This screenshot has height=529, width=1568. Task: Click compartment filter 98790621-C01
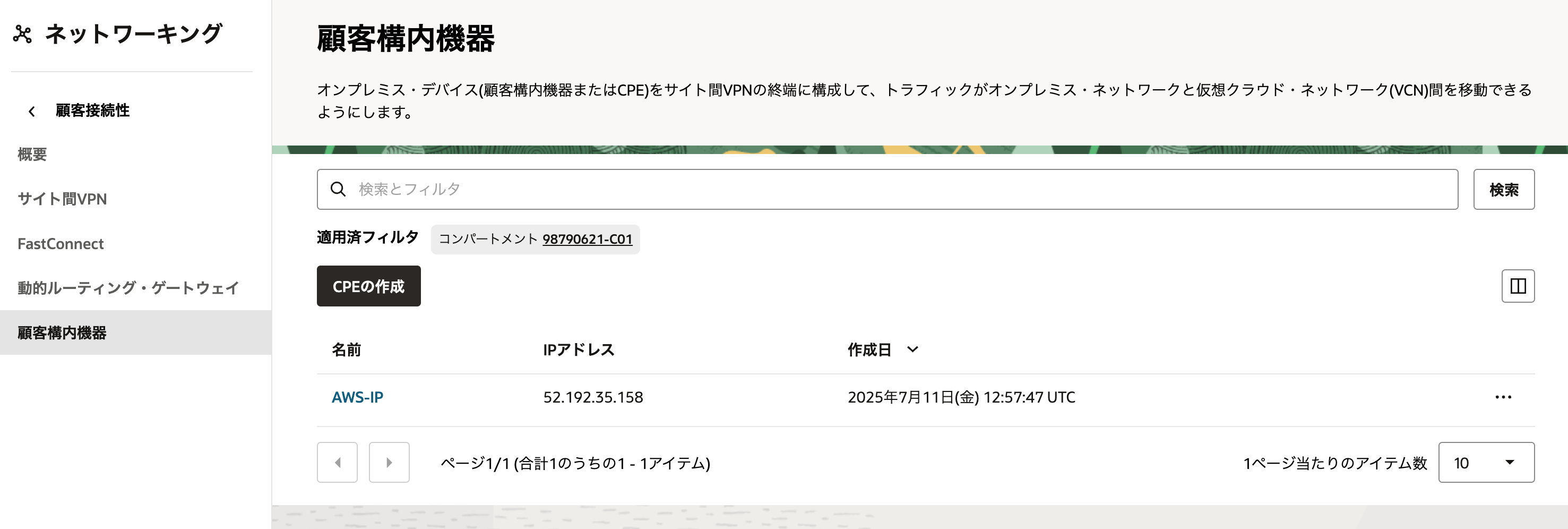(x=587, y=239)
